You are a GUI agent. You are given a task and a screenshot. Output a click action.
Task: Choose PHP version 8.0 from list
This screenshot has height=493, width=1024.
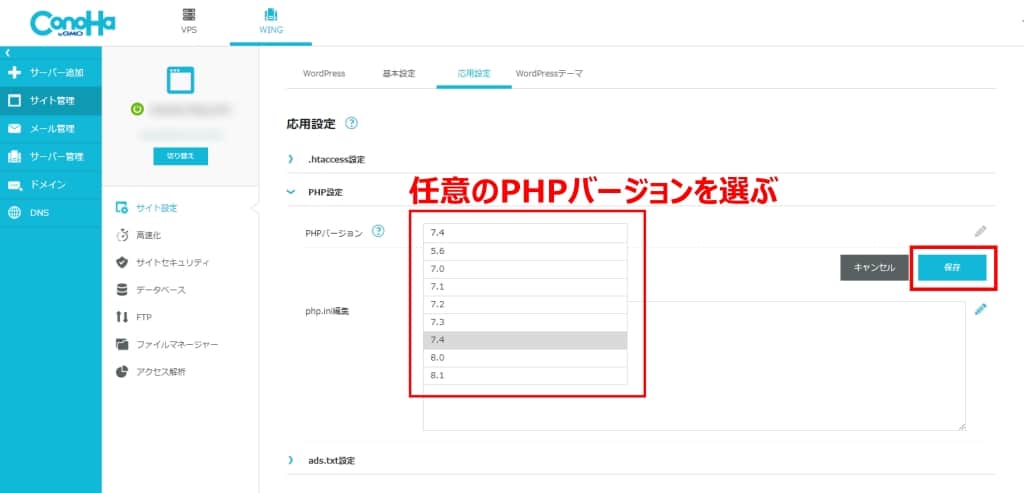pyautogui.click(x=525, y=358)
